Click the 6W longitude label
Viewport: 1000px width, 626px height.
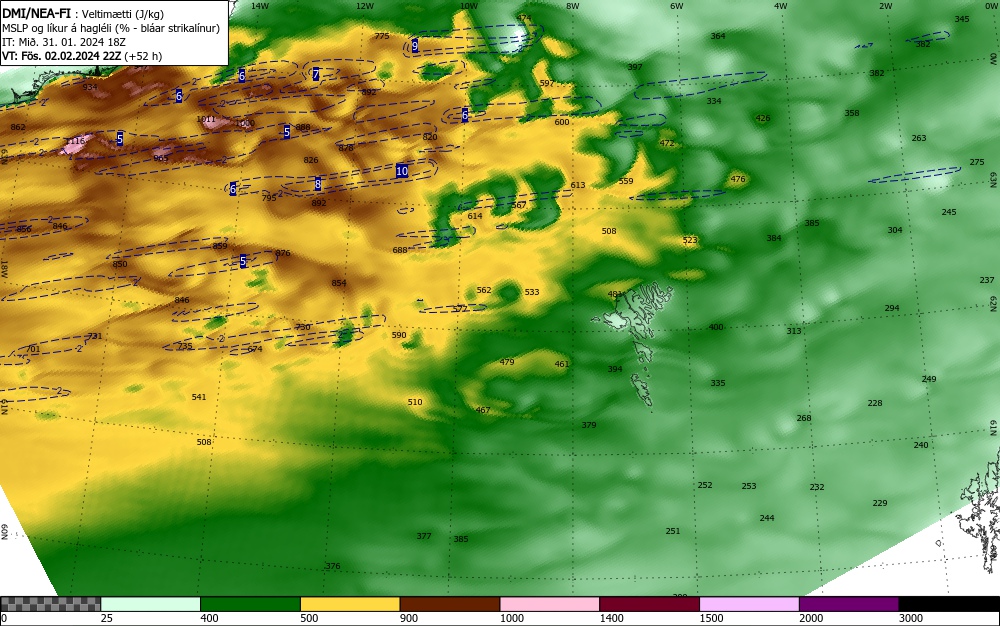[677, 6]
